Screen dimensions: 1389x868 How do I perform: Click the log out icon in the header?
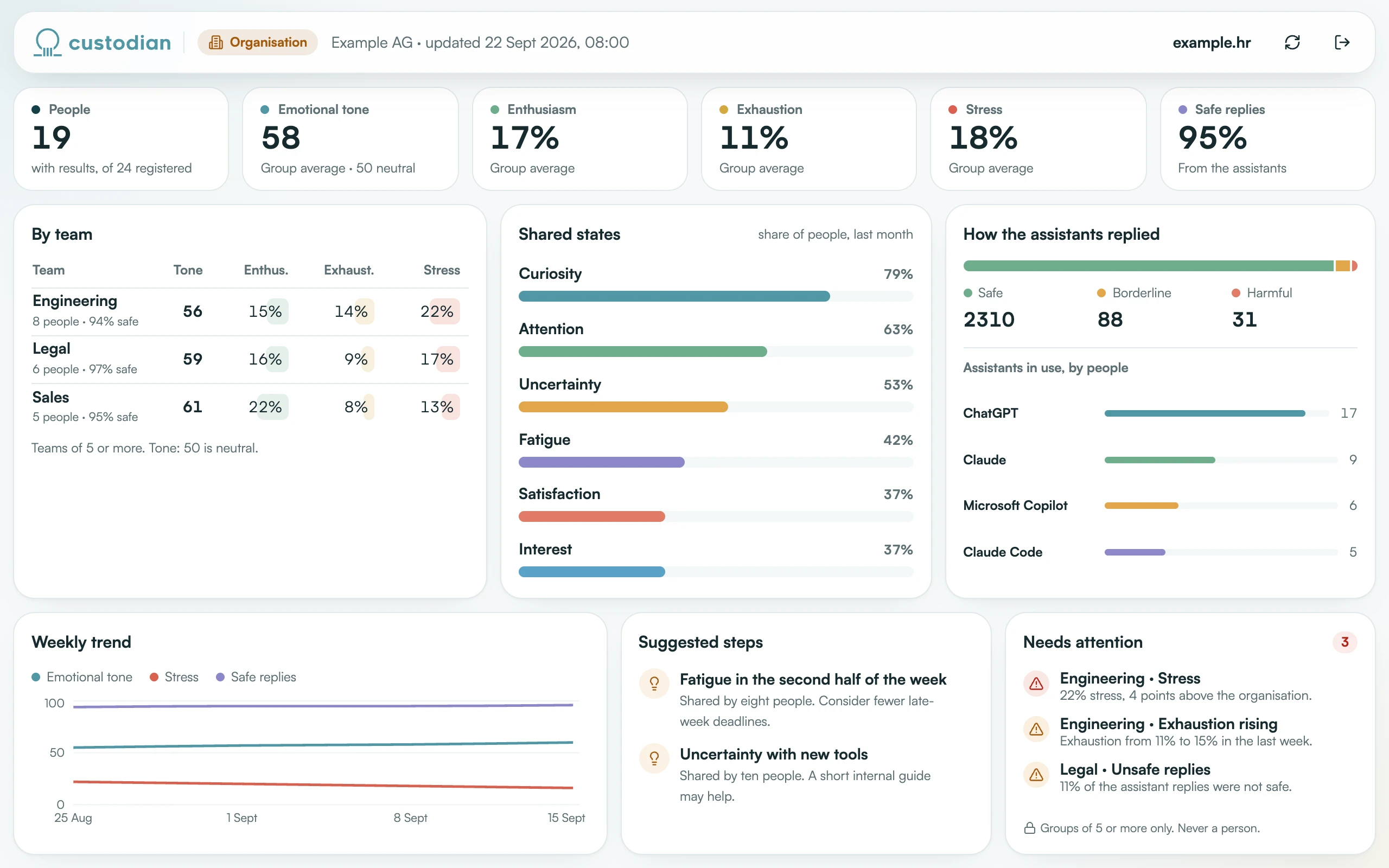point(1342,42)
